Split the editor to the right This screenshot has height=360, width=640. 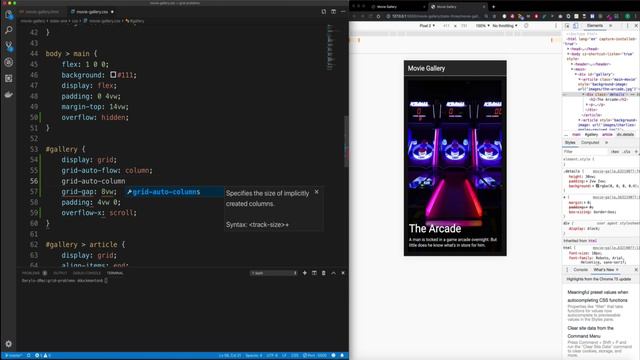333,12
